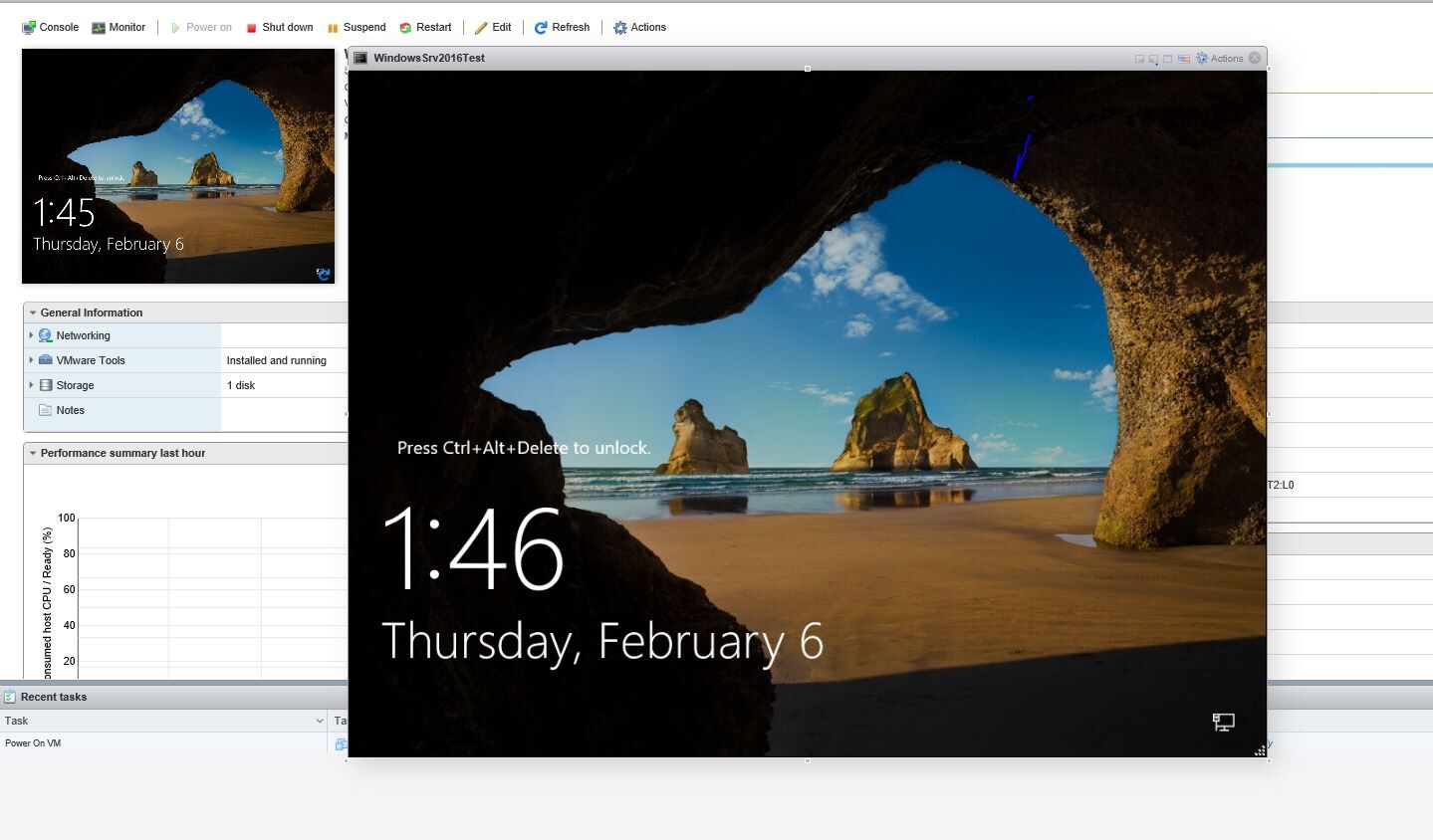Screen dimensions: 1433x840
Task: Click the Notes page icon
Action: (x=45, y=410)
